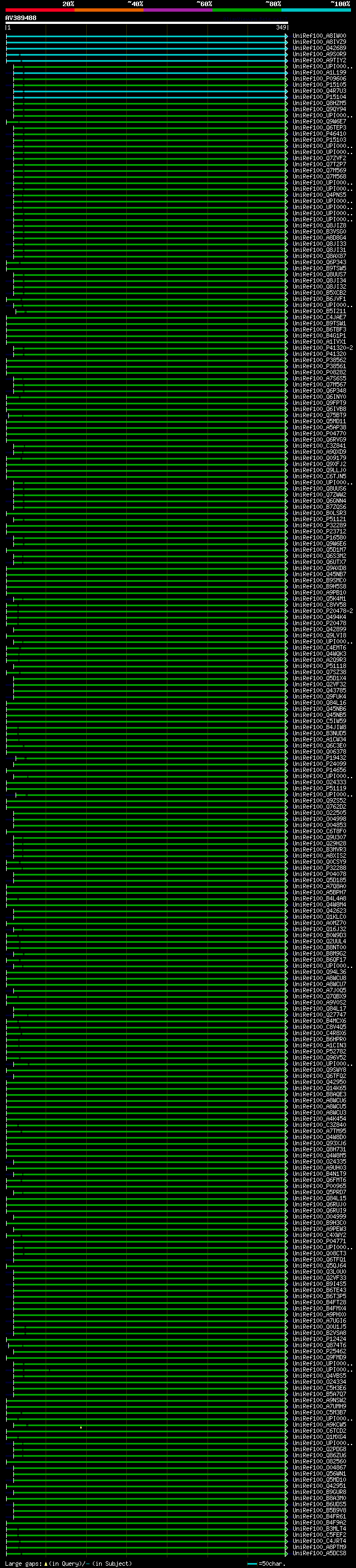Viewport: 356px width, 1568px height.
Task: Select UniRef100_Q75BT9 in the hit list
Action: (319, 415)
